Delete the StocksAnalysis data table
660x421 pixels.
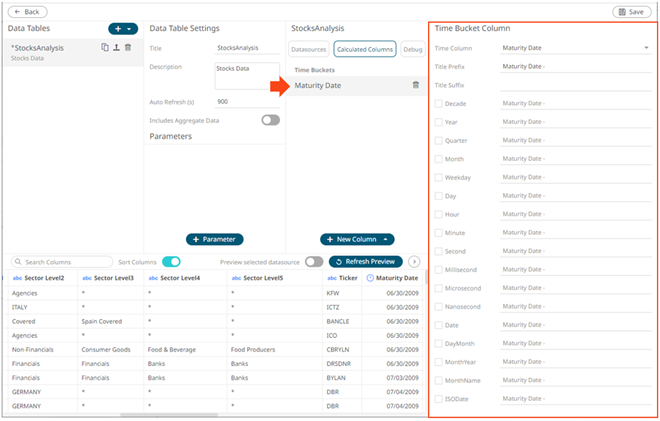[128, 47]
